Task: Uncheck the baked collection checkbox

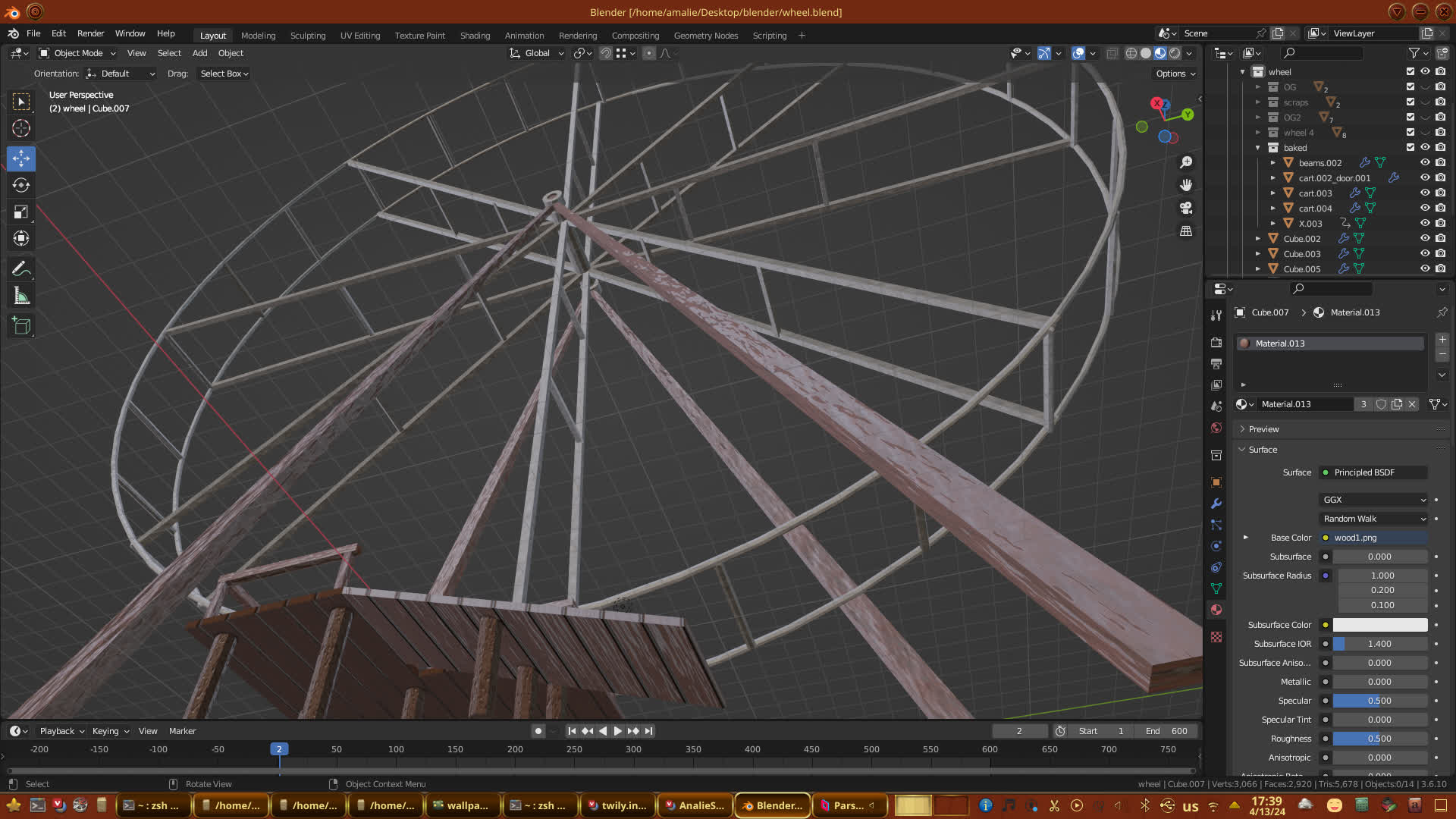Action: tap(1410, 147)
